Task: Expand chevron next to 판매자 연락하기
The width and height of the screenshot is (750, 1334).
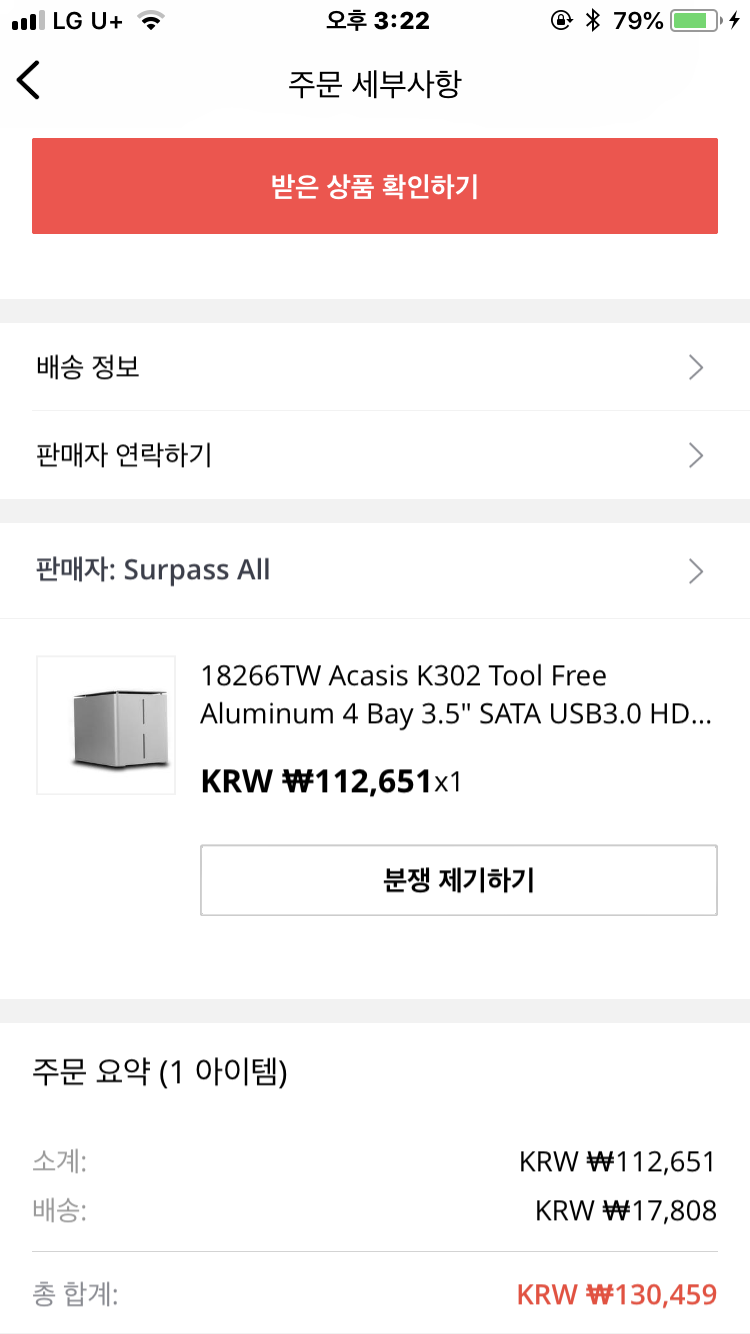Action: point(697,456)
